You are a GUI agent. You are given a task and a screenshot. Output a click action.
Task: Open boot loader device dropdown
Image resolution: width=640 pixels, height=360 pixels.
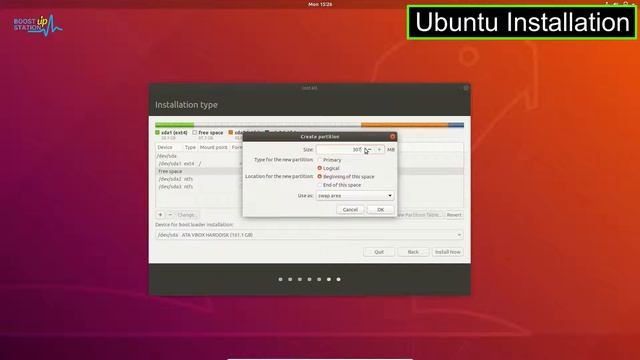tap(309, 235)
